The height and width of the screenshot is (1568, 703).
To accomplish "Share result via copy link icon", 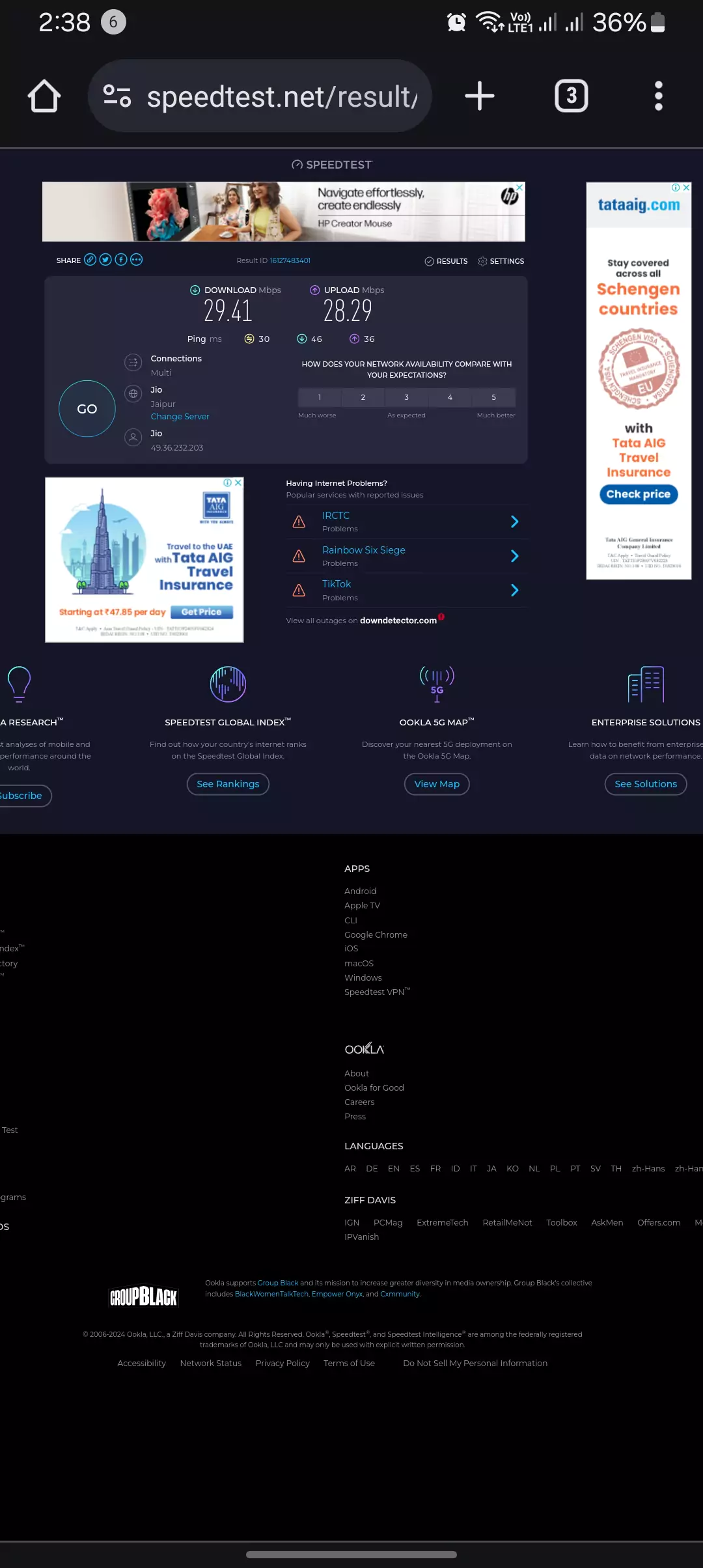I will 90,260.
